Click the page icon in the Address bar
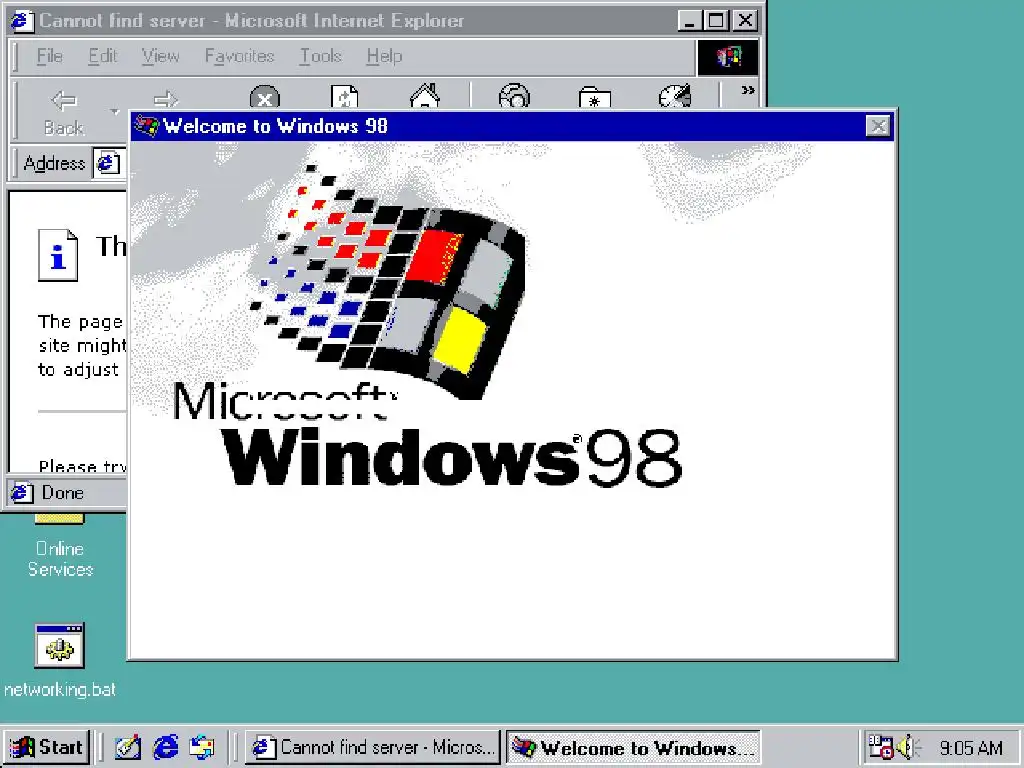This screenshot has height=768, width=1024. 108,163
